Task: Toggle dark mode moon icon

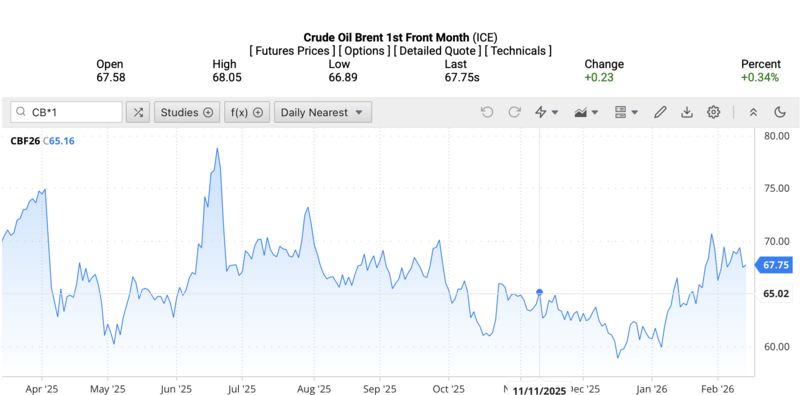Action: [780, 112]
